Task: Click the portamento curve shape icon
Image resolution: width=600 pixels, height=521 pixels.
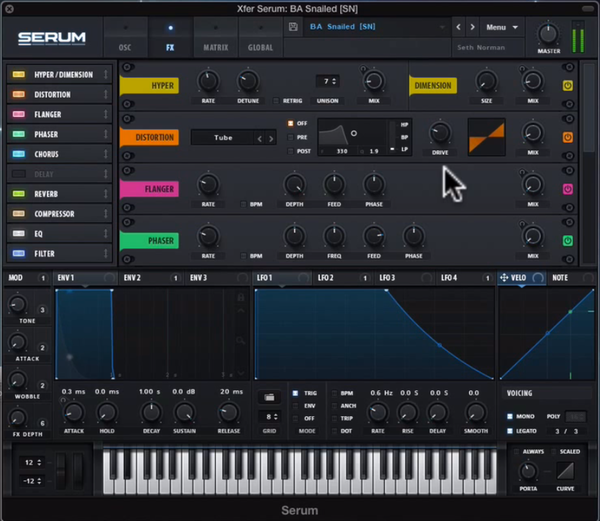Action: point(565,471)
